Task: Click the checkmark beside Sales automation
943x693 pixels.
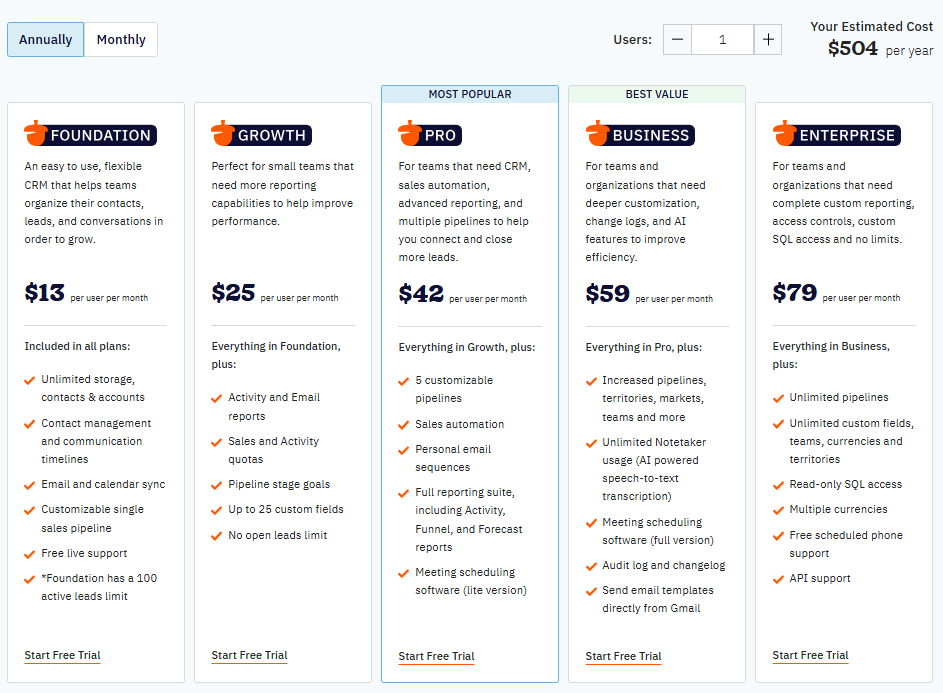Action: [x=403, y=423]
